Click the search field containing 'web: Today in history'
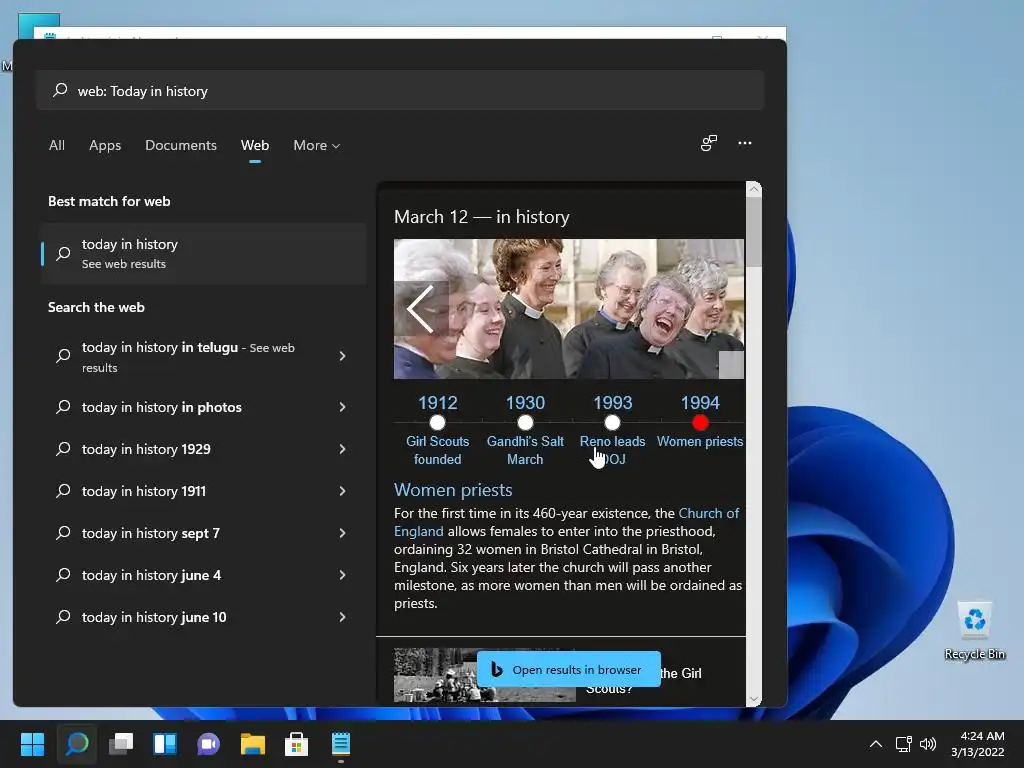The image size is (1024, 768). pos(400,90)
